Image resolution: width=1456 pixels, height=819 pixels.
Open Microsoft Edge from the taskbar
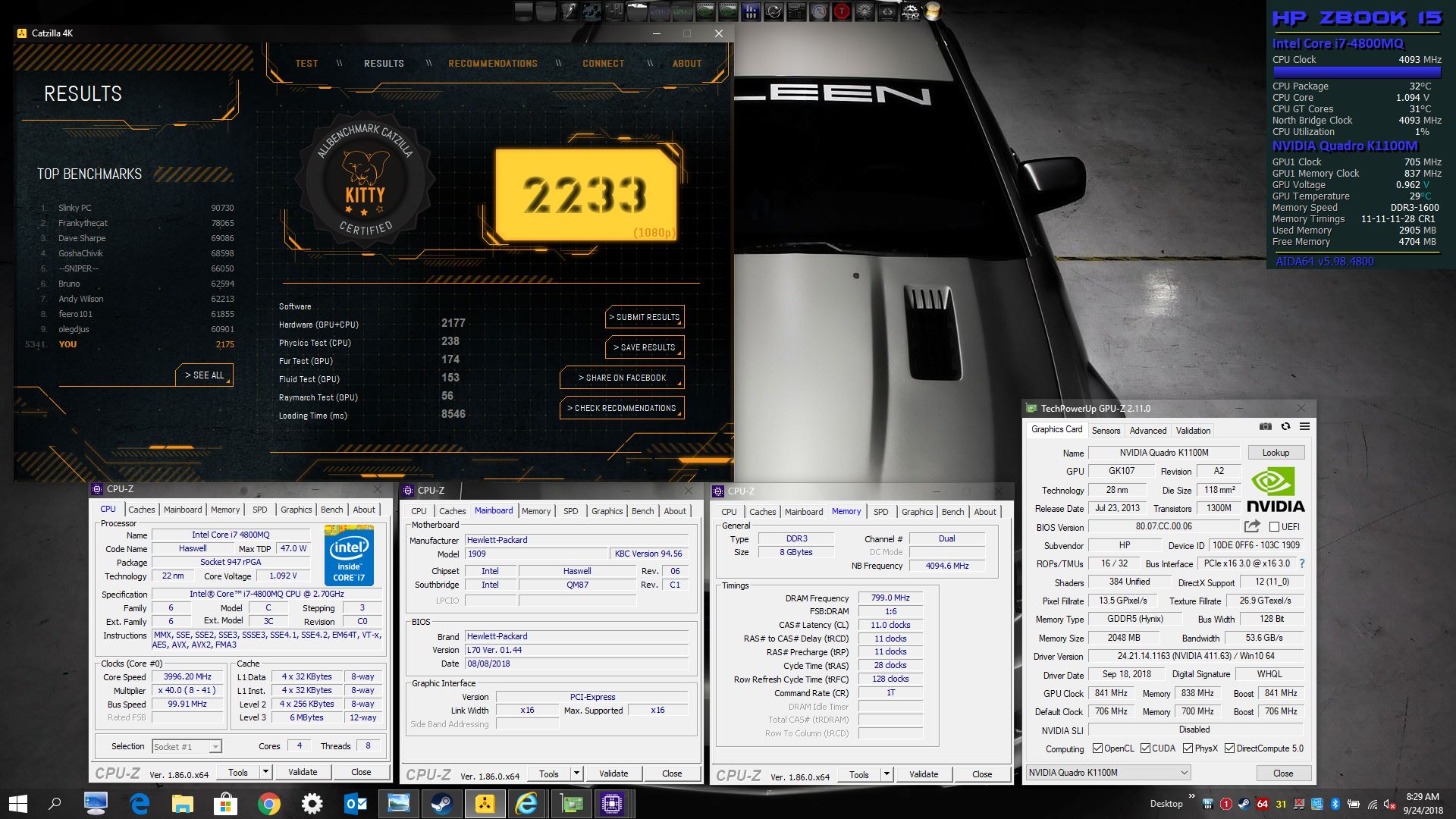pyautogui.click(x=140, y=803)
